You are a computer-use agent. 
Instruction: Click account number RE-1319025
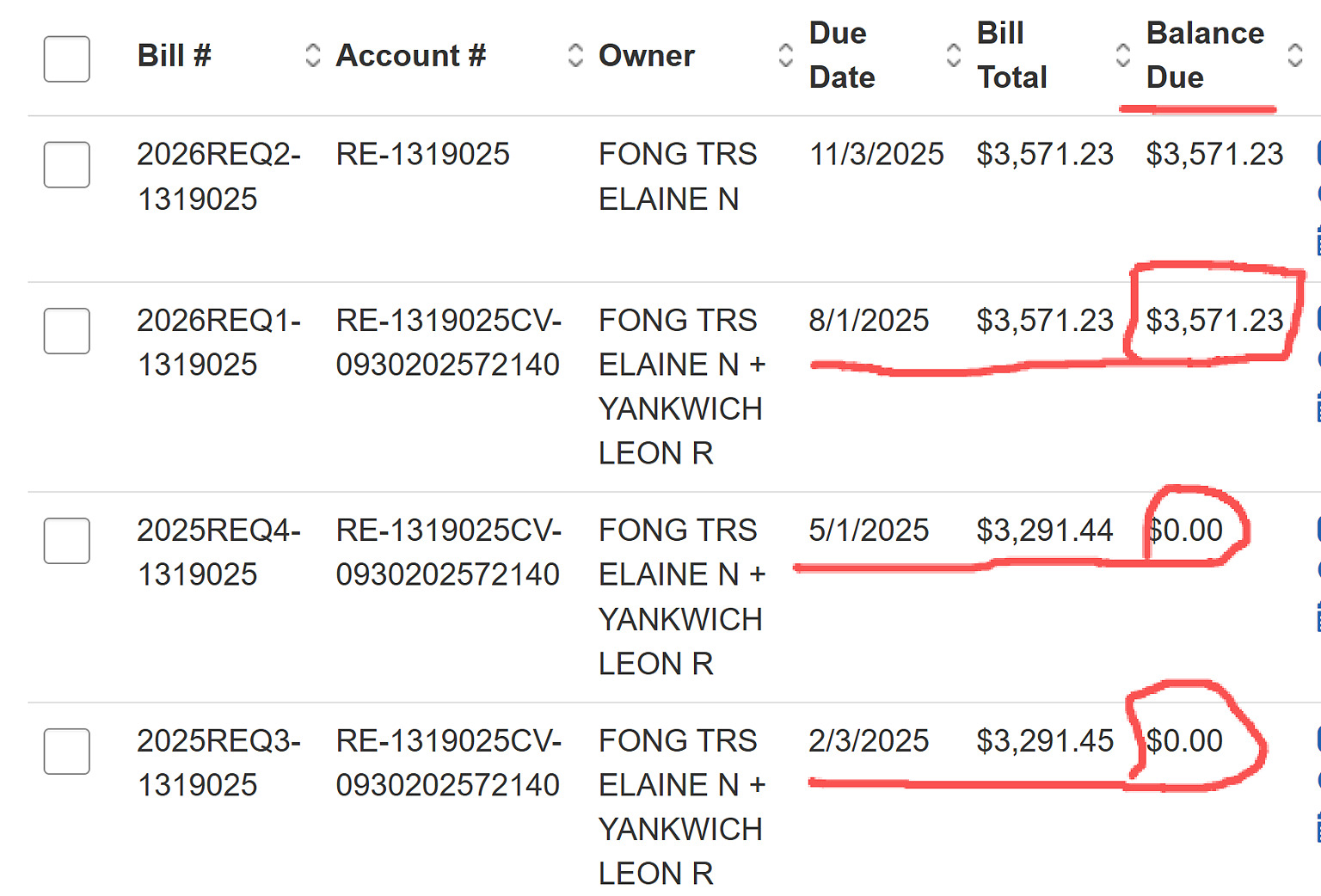[422, 155]
